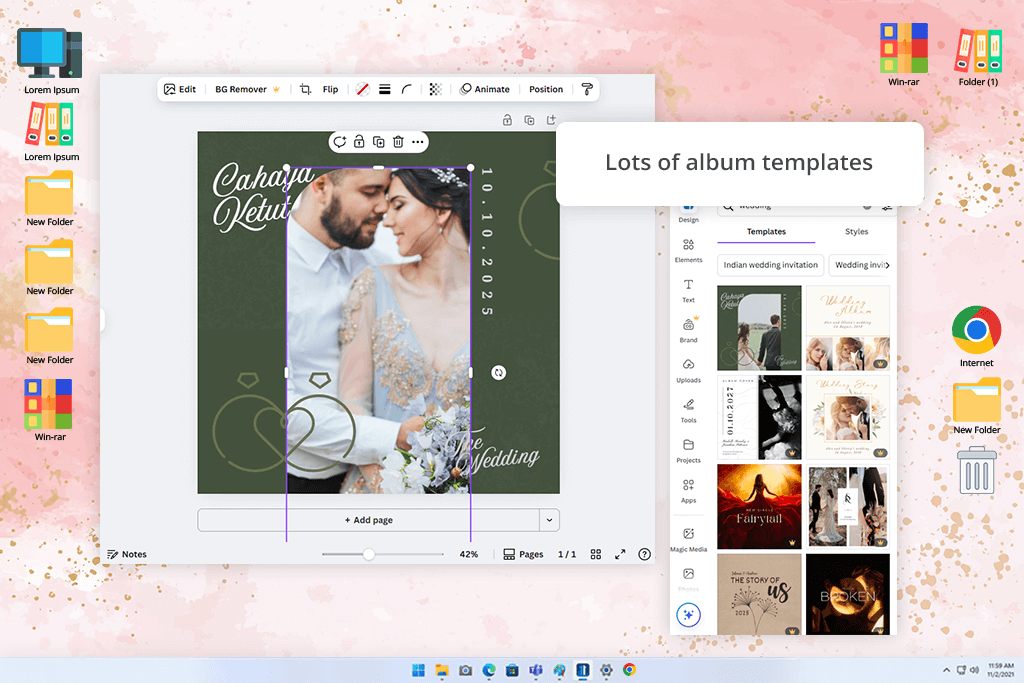Screen dimensions: 1024x683
Task: Click the comment icon in floating toolbar
Action: [x=340, y=142]
